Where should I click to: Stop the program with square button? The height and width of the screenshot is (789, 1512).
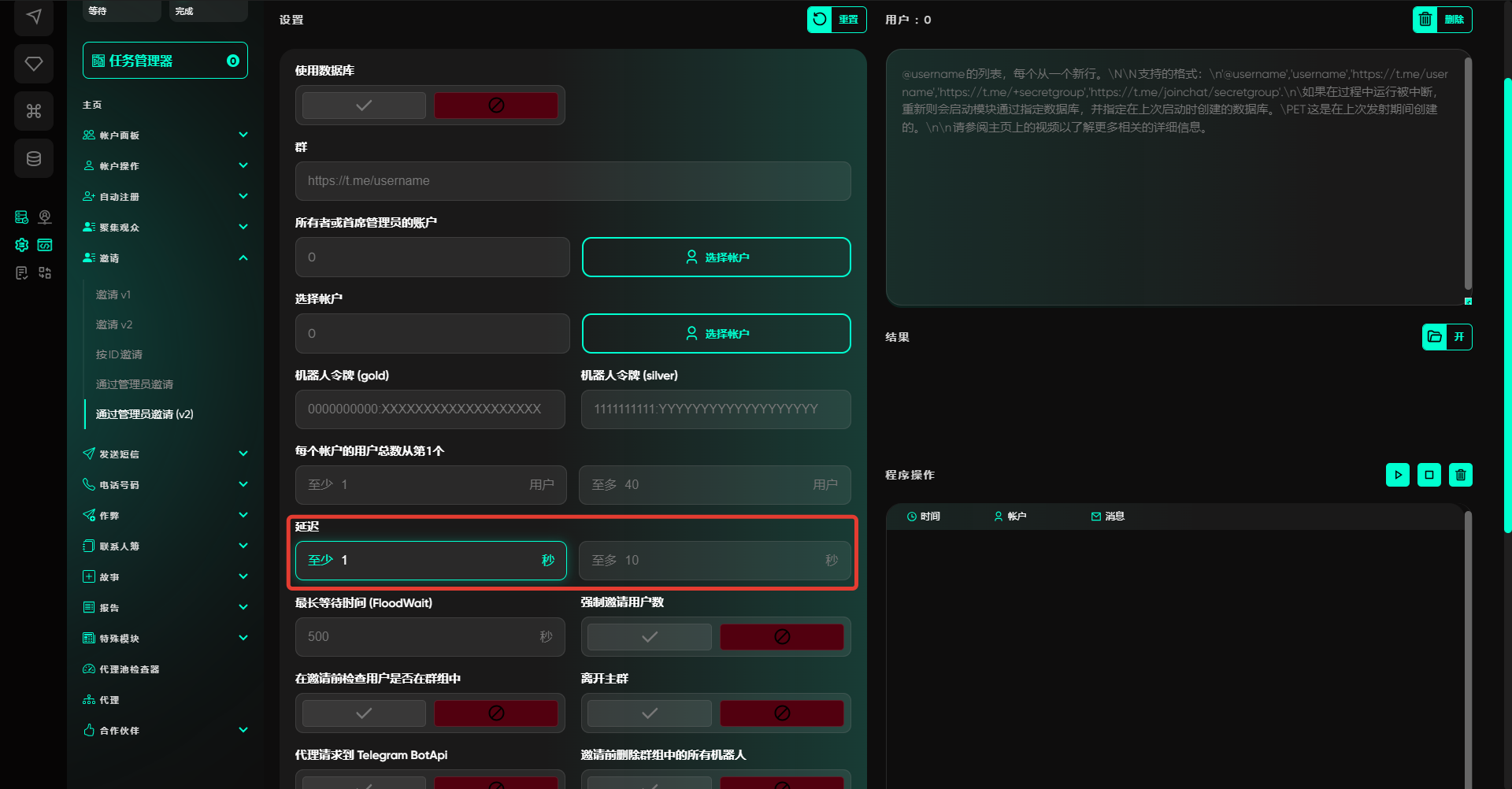point(1429,475)
